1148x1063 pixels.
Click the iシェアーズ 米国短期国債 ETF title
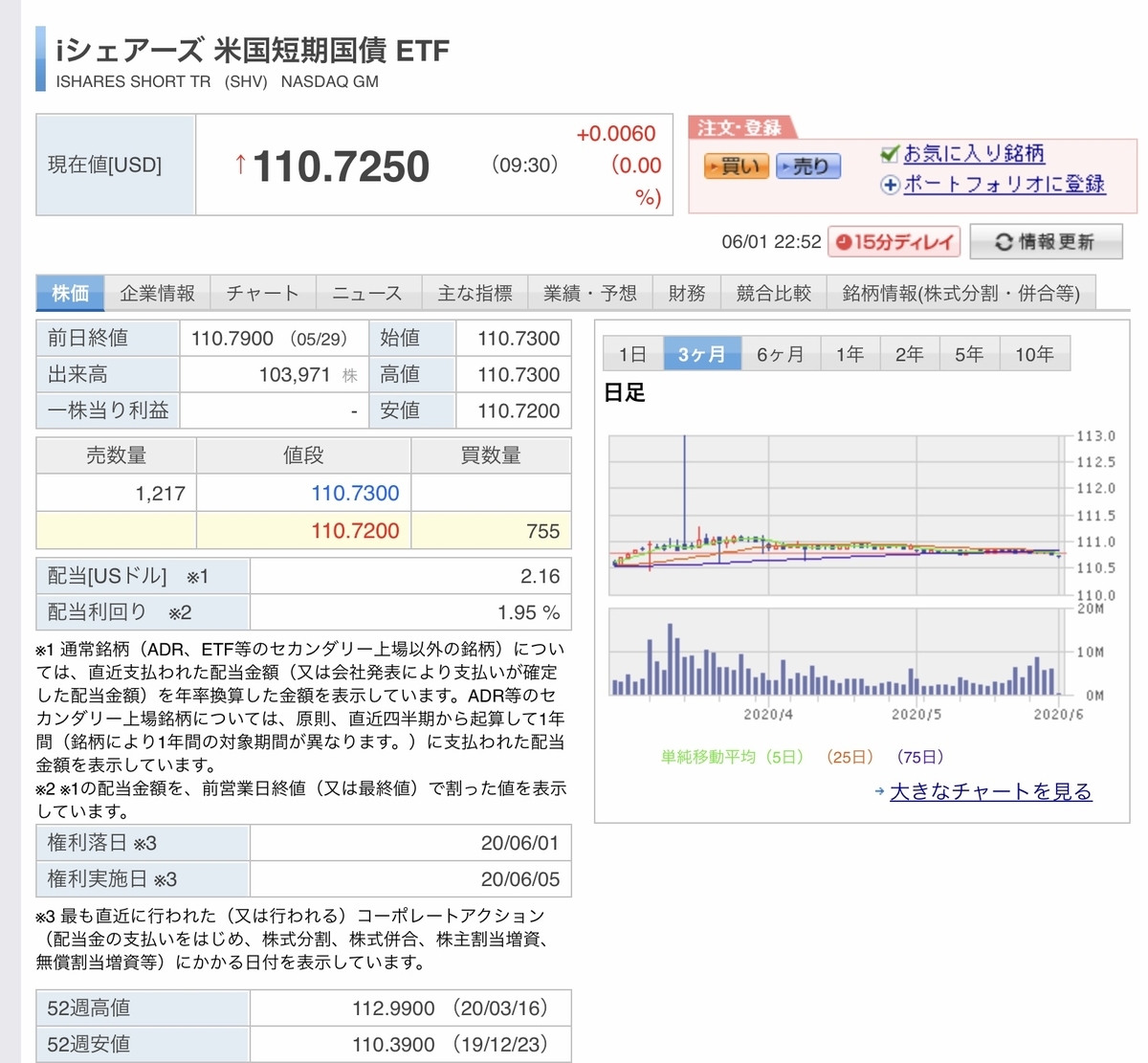(x=253, y=50)
